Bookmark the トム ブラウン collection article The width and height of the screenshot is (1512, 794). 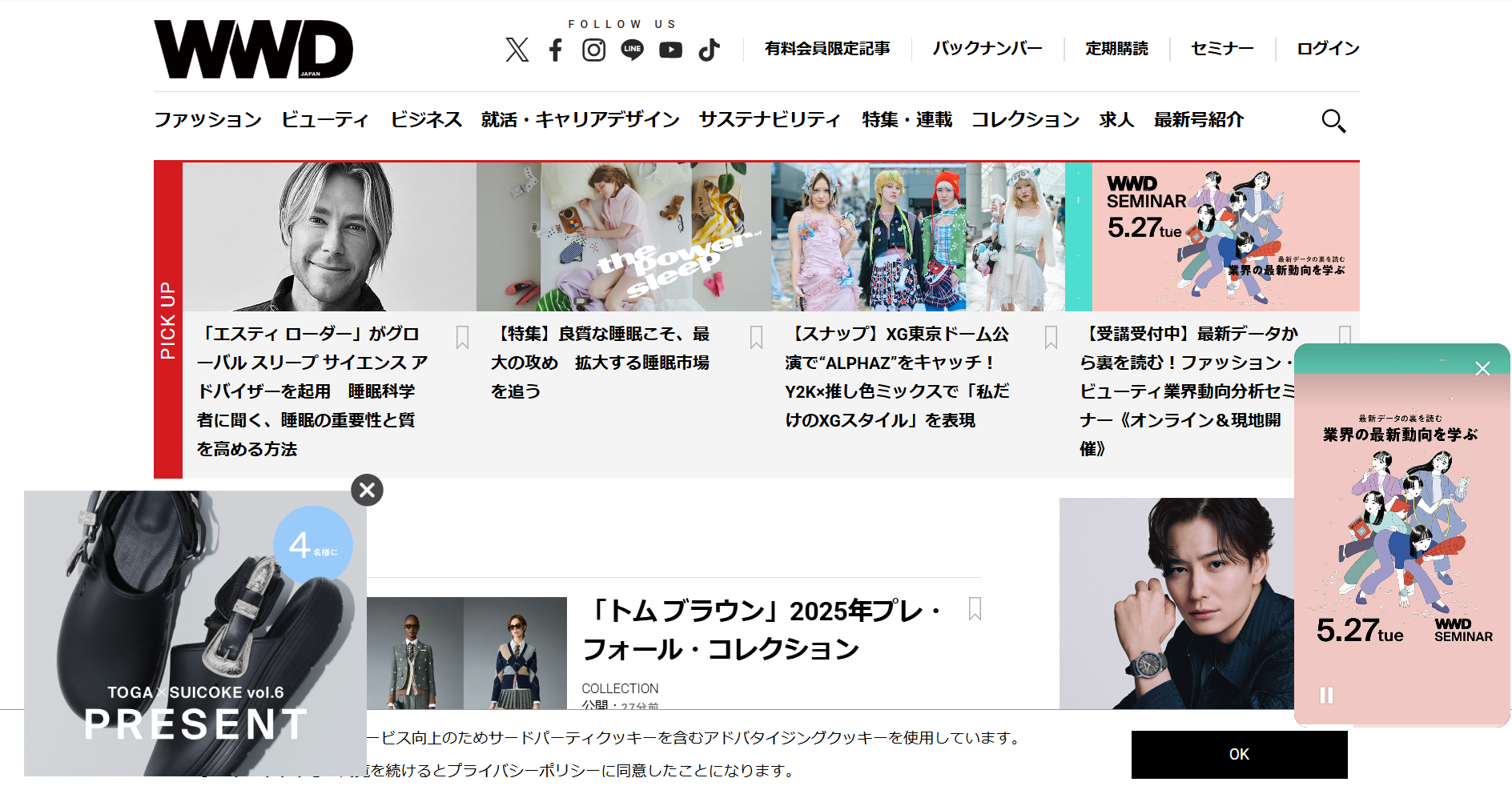click(x=975, y=608)
